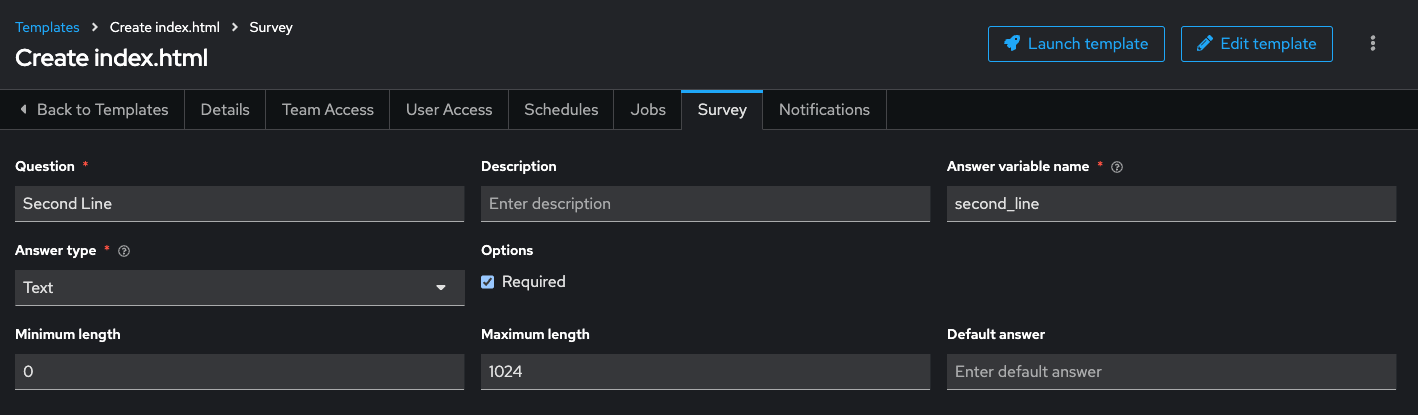
Task: Launch the template with rocket button
Action: [1076, 44]
